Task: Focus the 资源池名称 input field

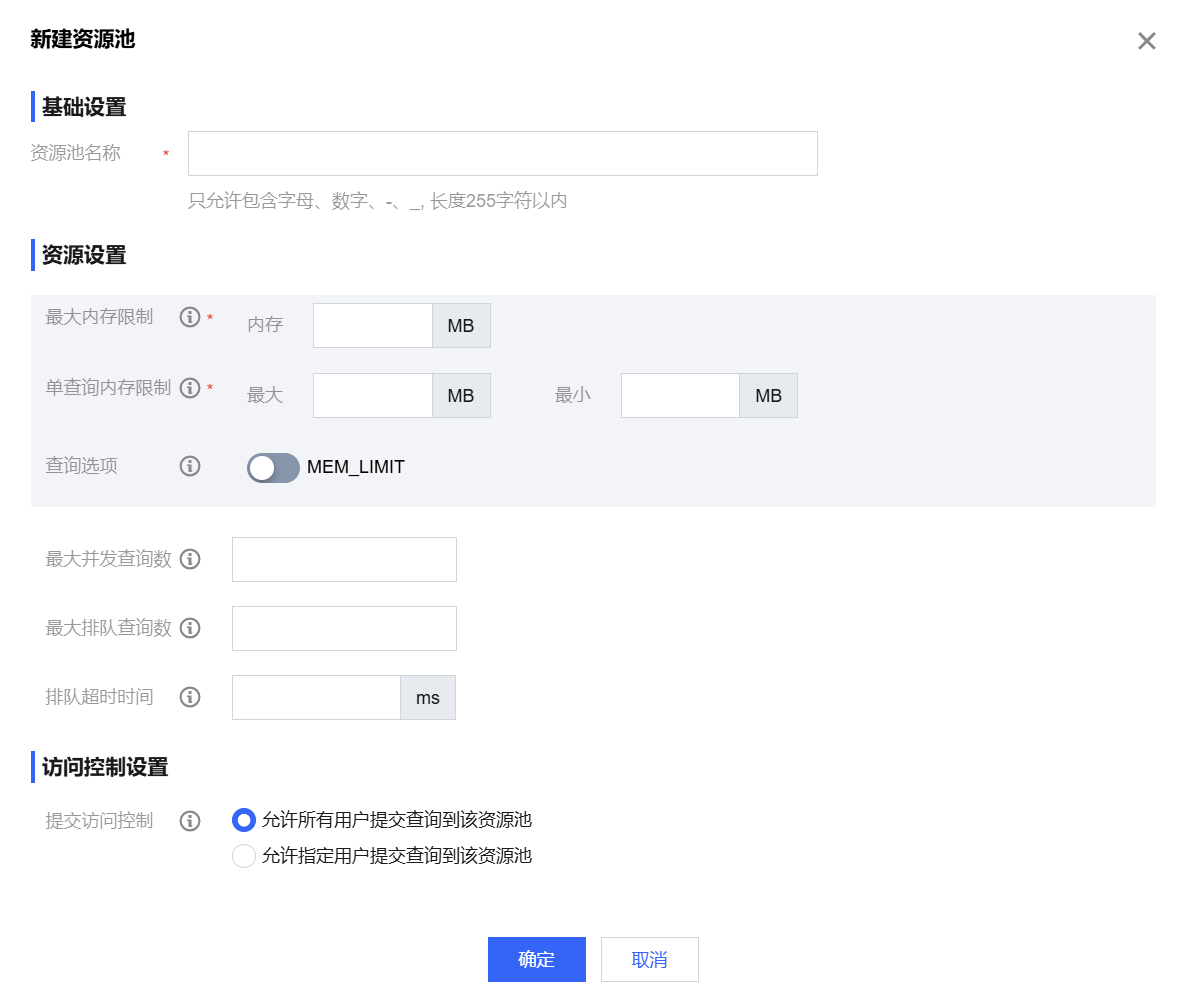Action: pyautogui.click(x=502, y=154)
